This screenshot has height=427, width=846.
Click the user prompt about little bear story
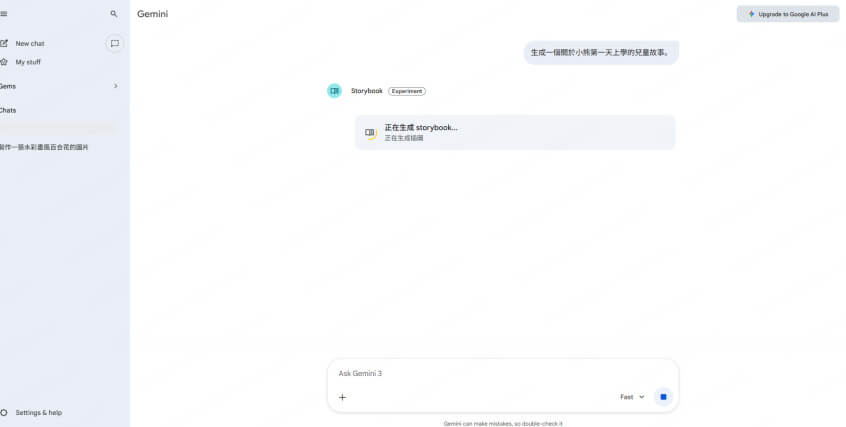pos(601,52)
